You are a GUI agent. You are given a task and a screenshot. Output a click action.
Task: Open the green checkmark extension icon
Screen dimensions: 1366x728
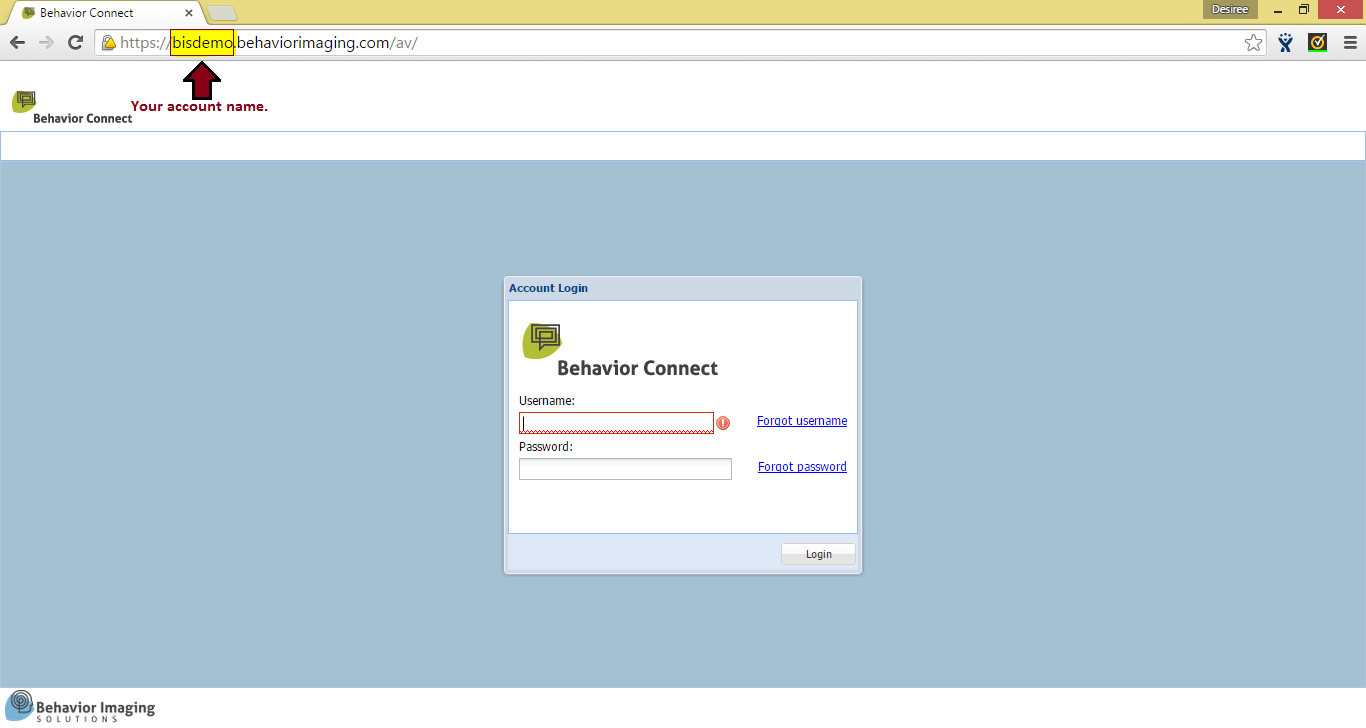(x=1317, y=43)
